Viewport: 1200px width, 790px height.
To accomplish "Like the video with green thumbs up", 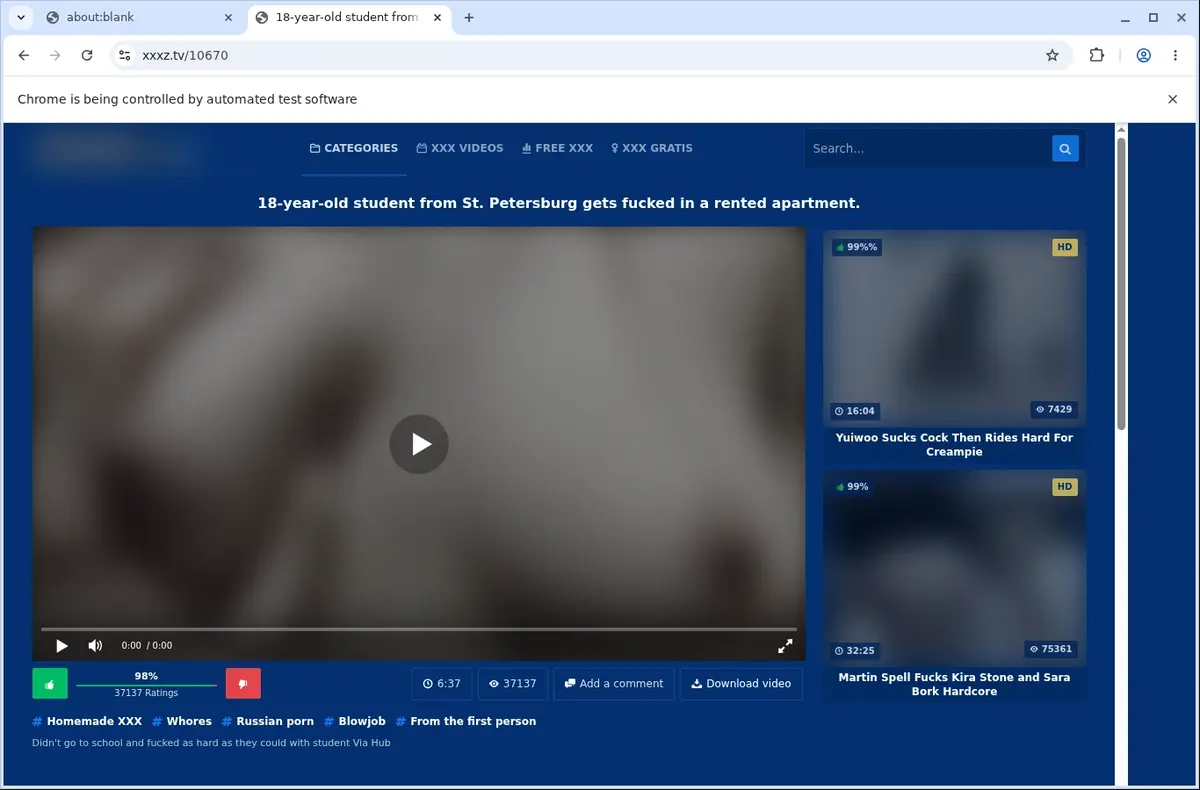I will [50, 684].
